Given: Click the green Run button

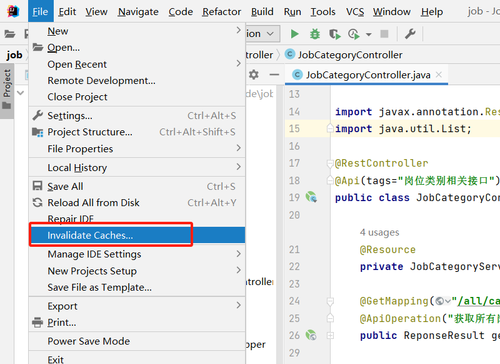Looking at the screenshot, I should coord(294,34).
